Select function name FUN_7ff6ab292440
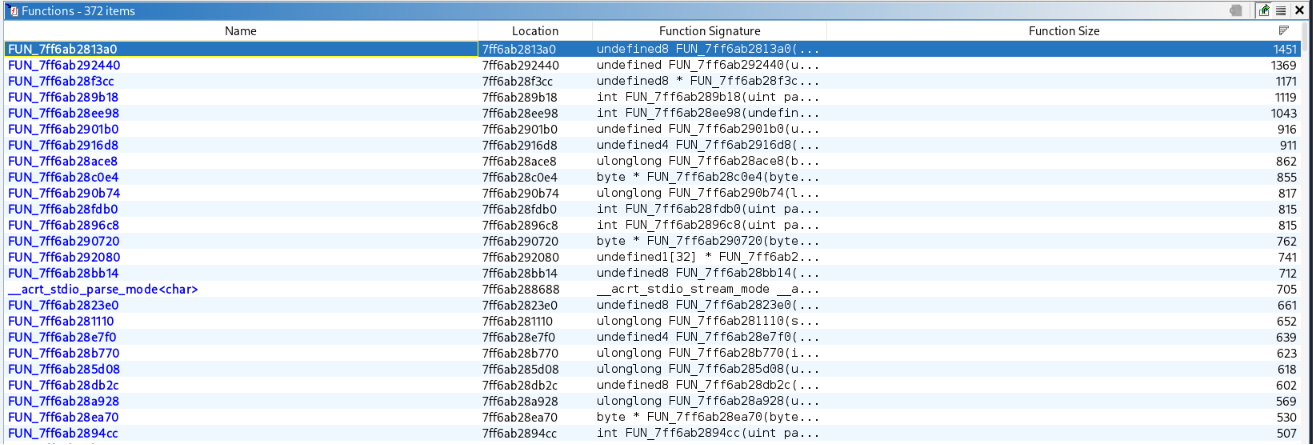1313x445 pixels. tap(64, 65)
